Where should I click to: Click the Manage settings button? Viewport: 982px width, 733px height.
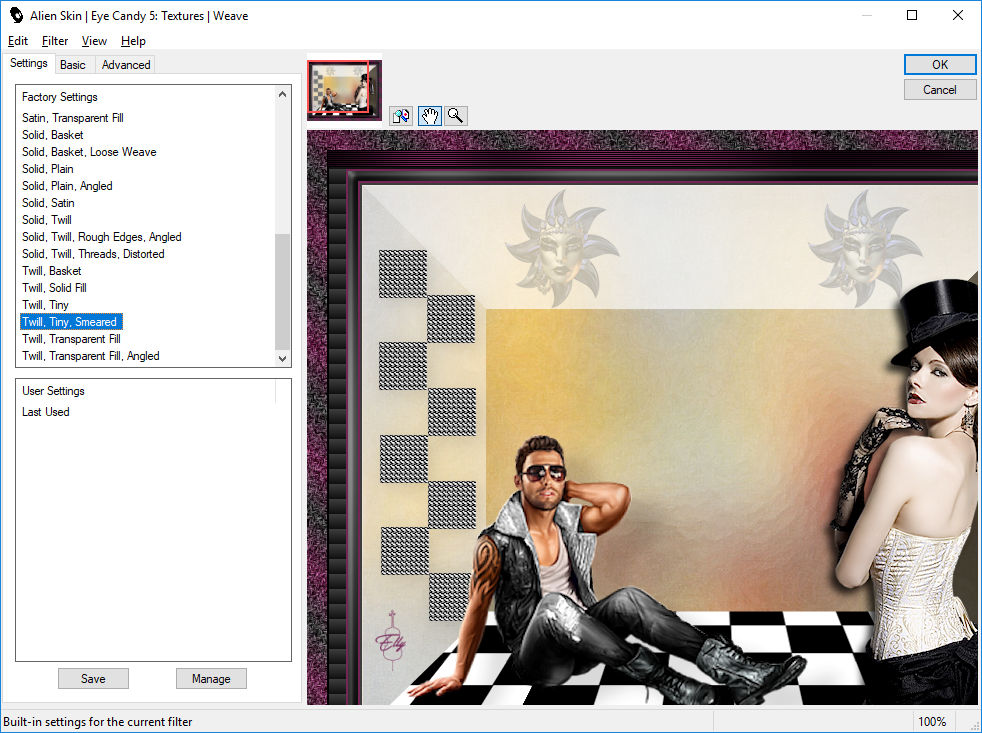(x=211, y=678)
